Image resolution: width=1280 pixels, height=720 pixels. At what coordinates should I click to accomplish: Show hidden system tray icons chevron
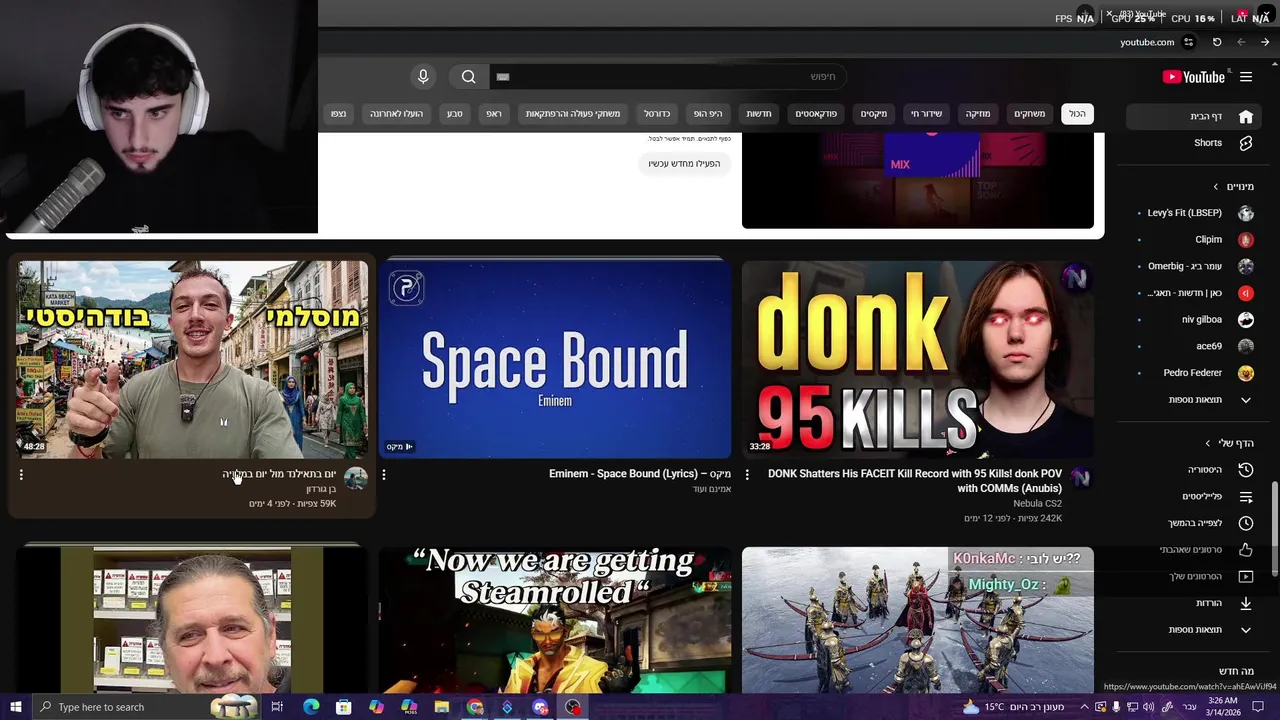click(x=1084, y=707)
